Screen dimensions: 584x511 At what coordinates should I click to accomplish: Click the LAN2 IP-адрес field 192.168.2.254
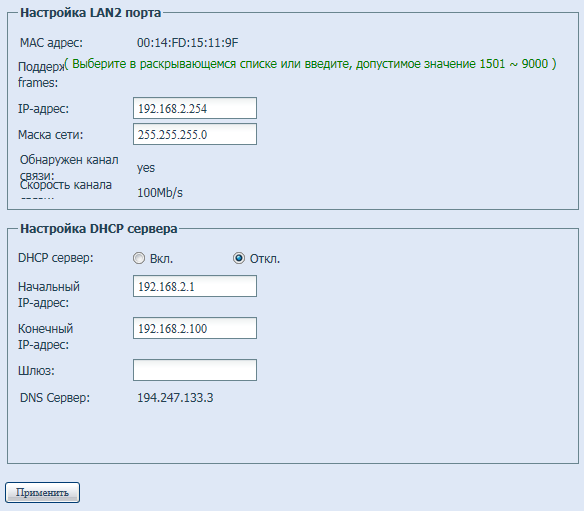(x=195, y=108)
